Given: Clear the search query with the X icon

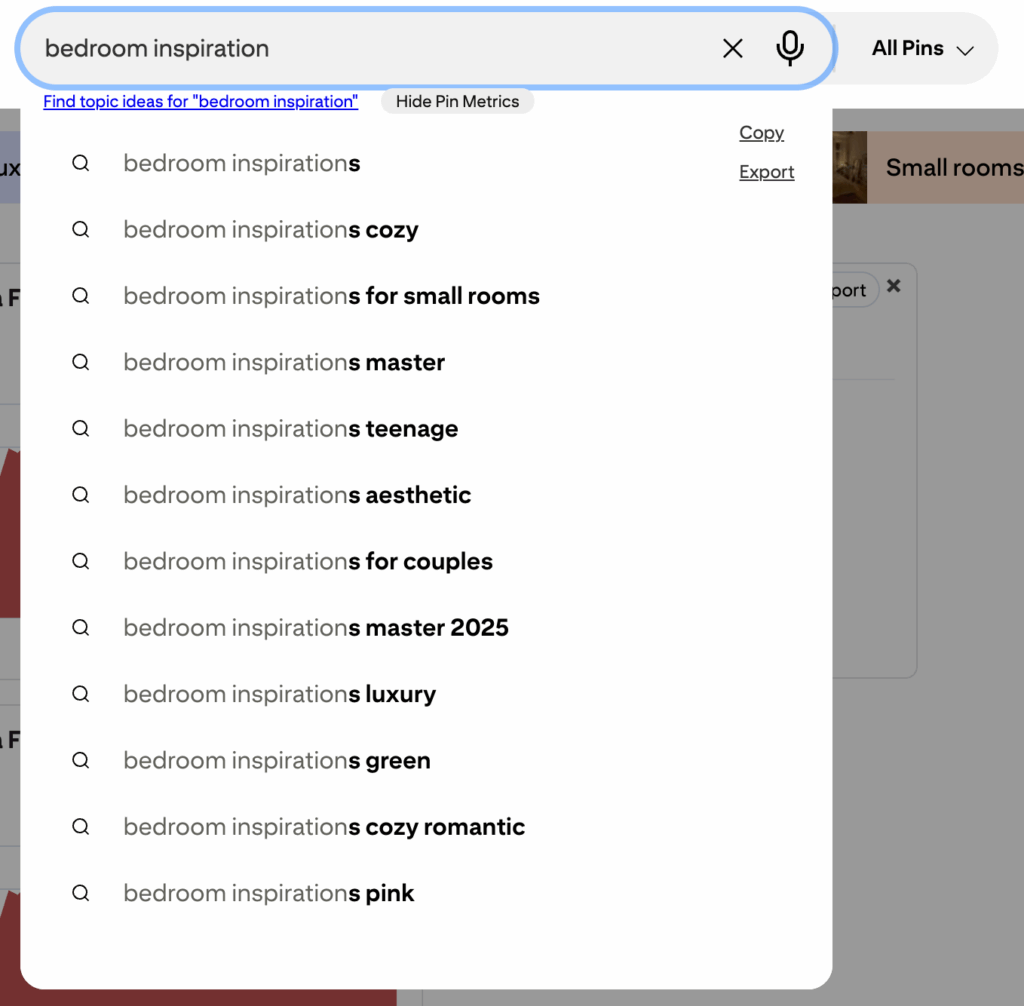Looking at the screenshot, I should (732, 48).
